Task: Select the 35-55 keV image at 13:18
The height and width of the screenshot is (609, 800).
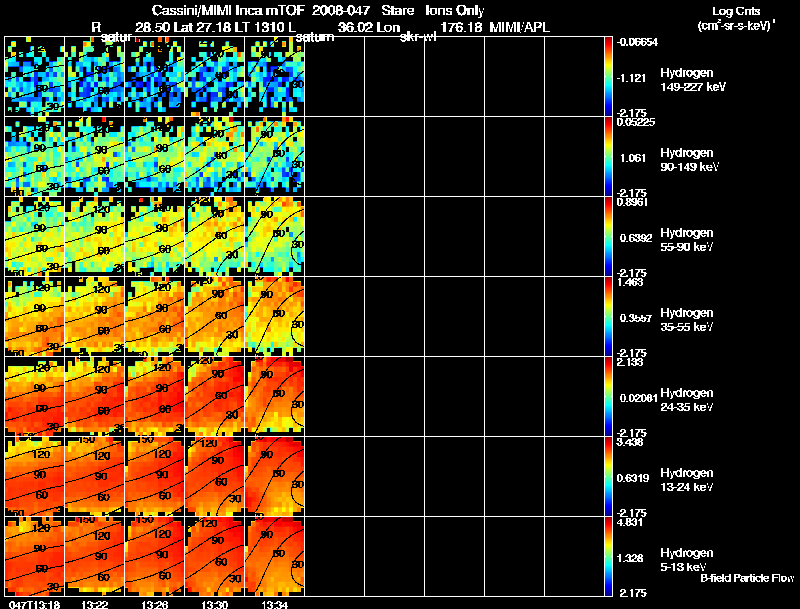Action: tap(35, 317)
